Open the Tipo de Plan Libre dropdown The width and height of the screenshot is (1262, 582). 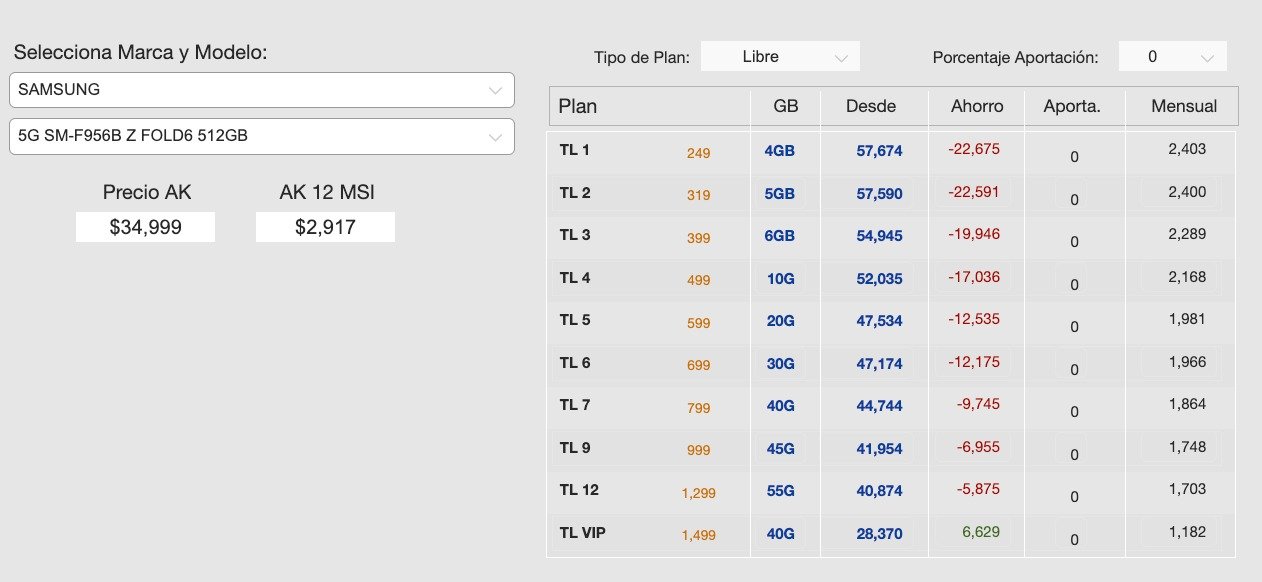click(780, 57)
